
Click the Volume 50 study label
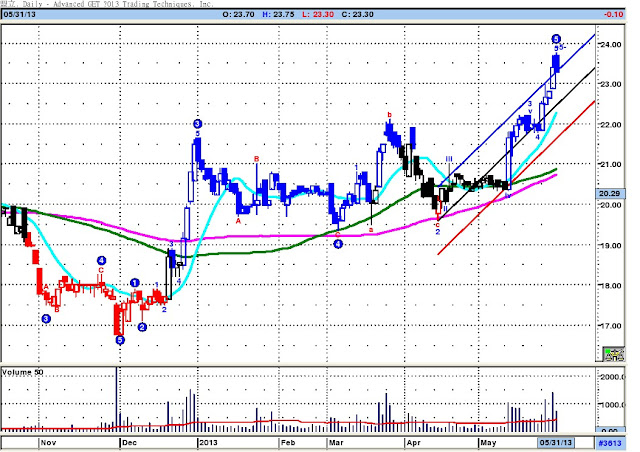(22, 372)
